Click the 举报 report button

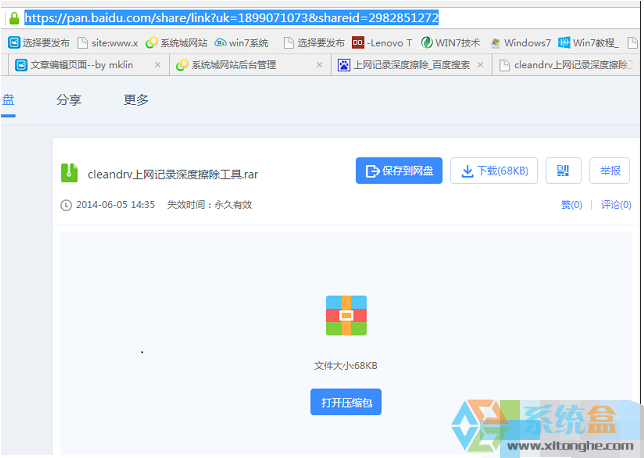coord(610,170)
